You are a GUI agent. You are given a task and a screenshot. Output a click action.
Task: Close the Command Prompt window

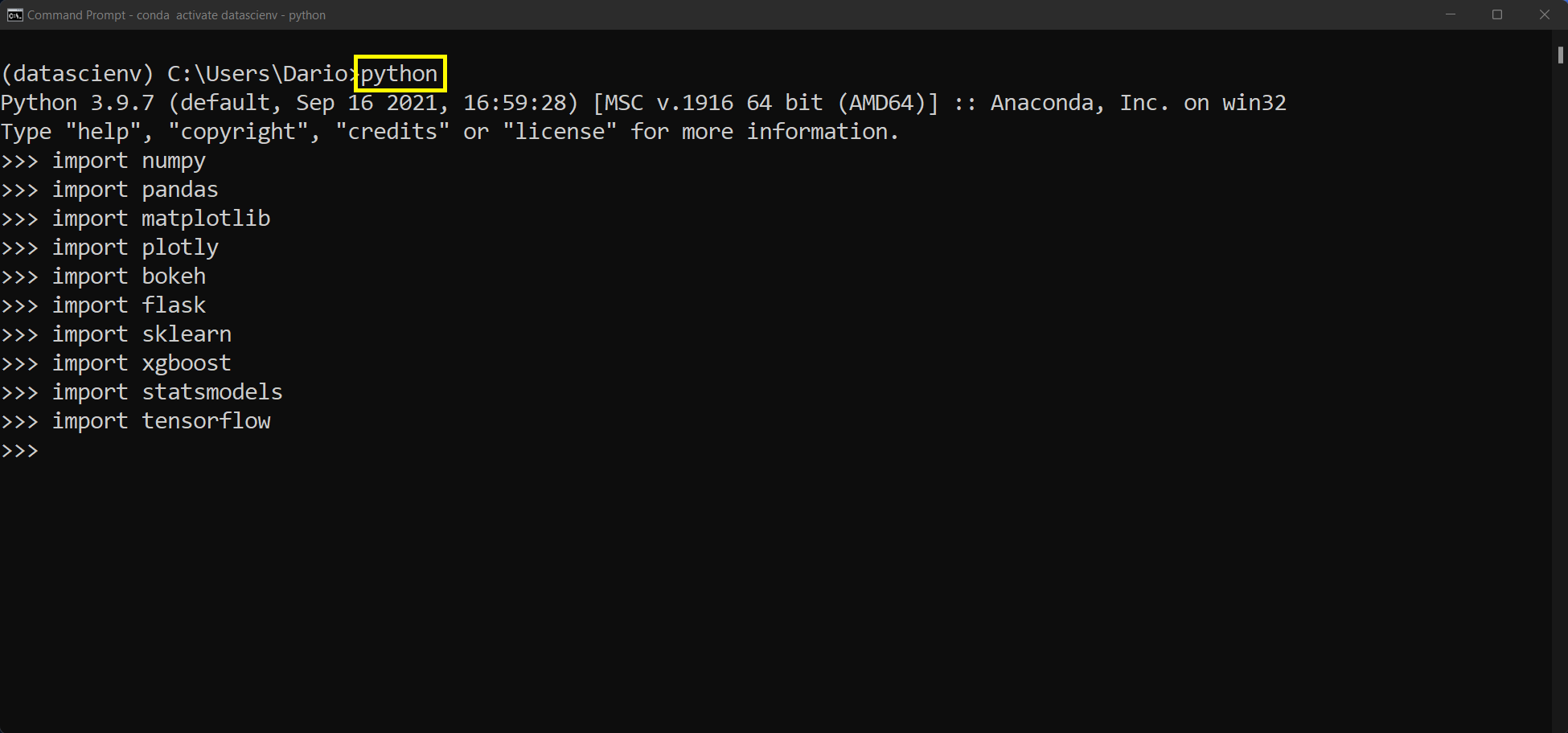tap(1544, 15)
